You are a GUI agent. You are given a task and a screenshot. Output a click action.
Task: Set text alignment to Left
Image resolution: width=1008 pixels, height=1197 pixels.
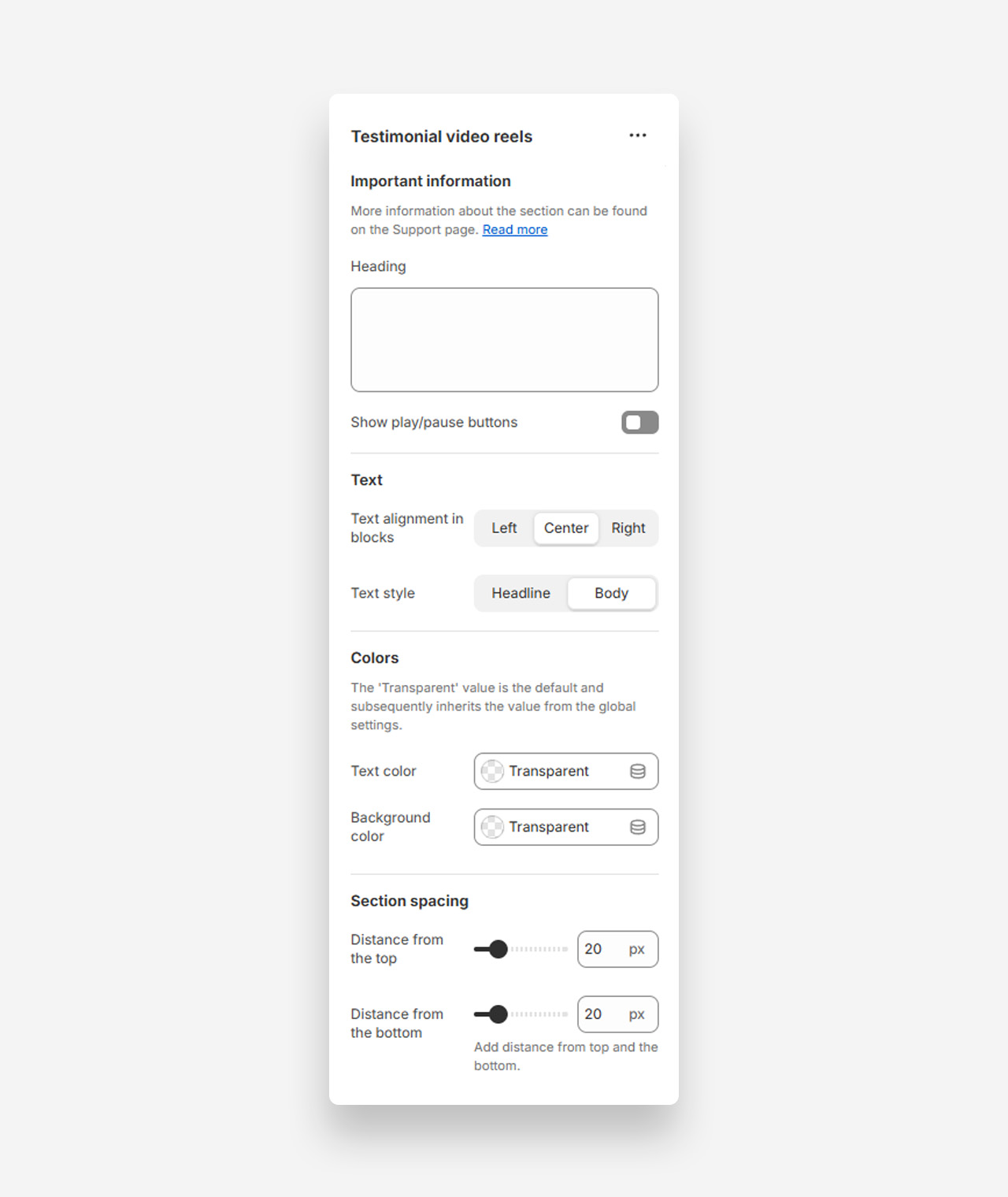(504, 528)
